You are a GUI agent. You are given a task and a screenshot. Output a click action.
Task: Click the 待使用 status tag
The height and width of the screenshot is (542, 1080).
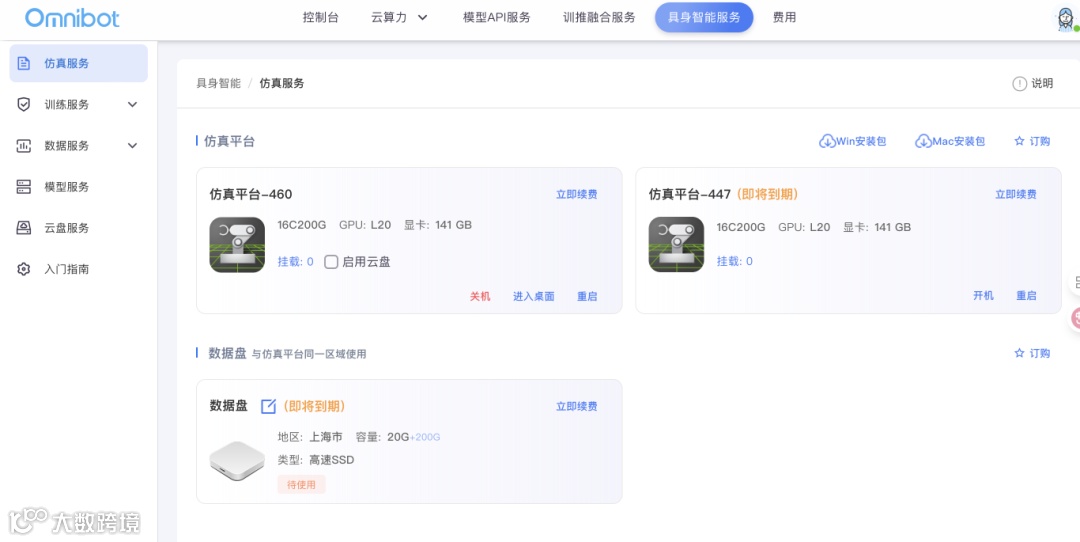(x=302, y=485)
